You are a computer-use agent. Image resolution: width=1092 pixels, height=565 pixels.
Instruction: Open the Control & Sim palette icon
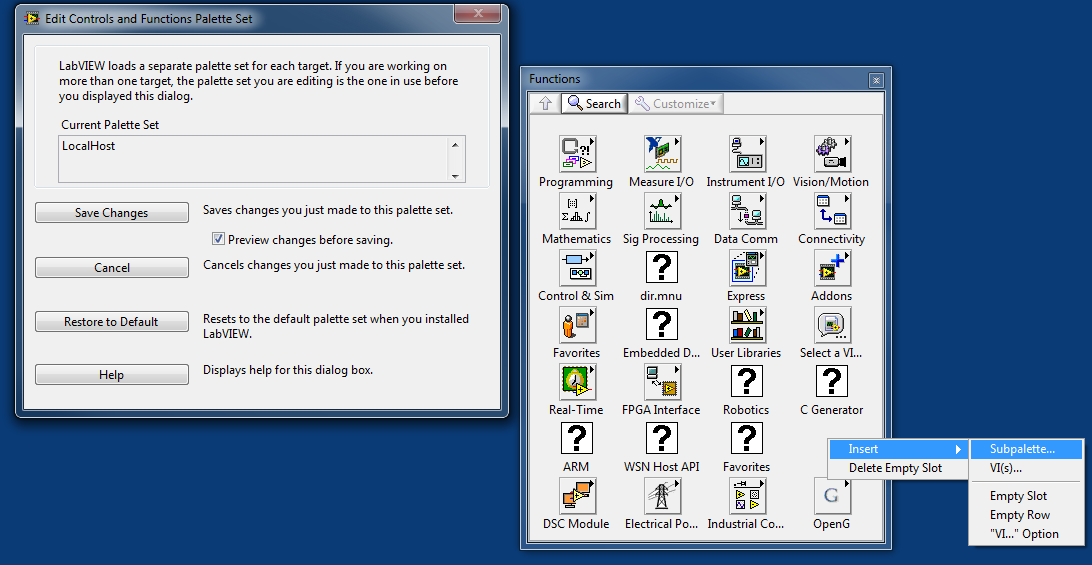(x=577, y=268)
